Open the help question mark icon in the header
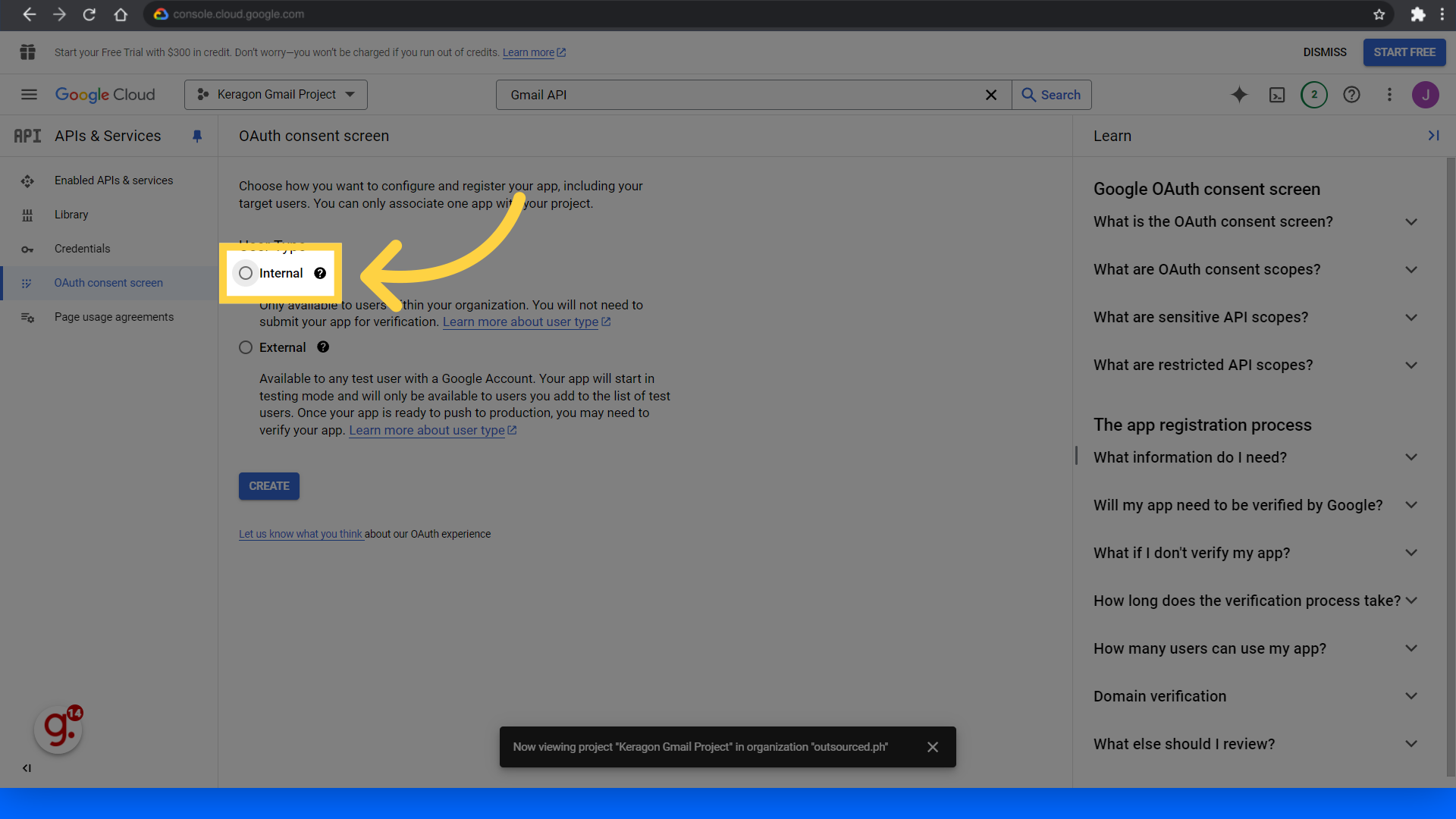This screenshot has height=819, width=1456. coord(1351,95)
